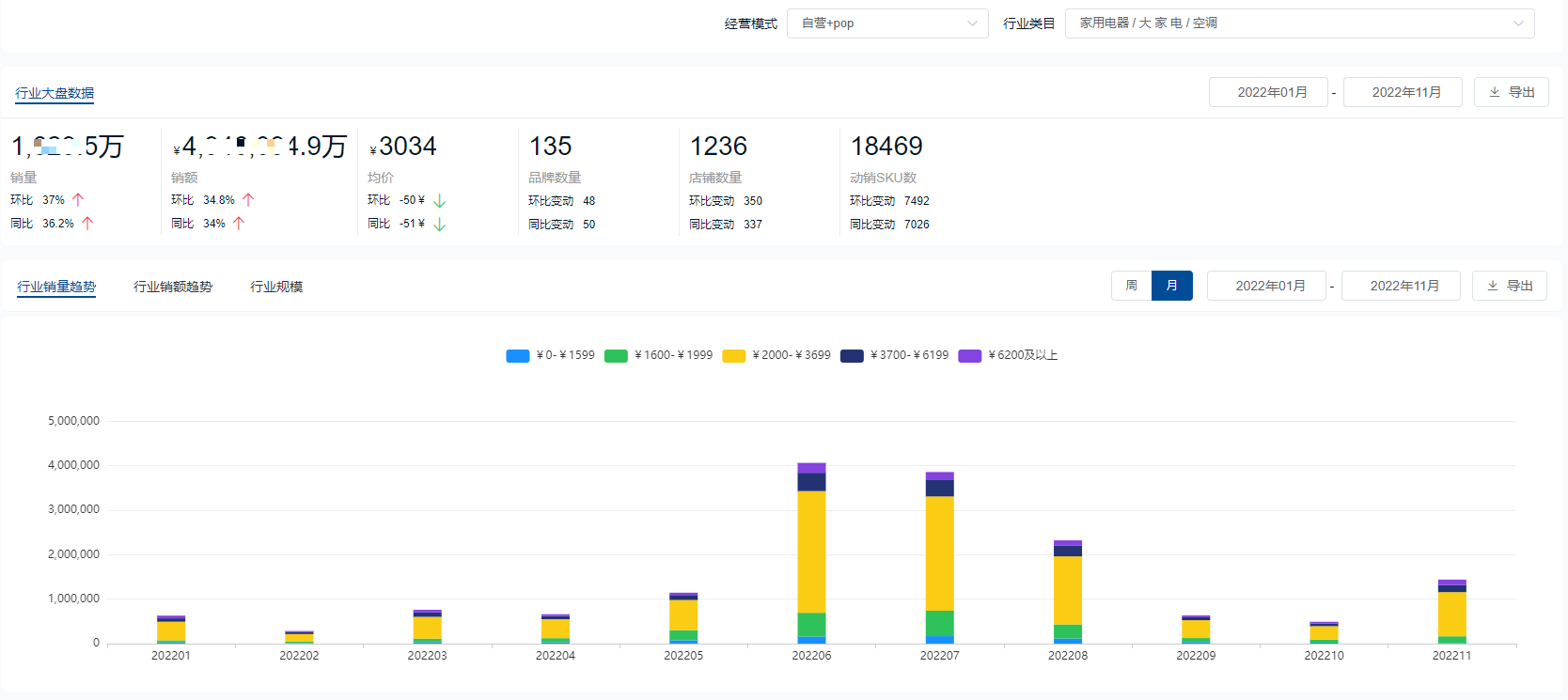Open the 经营模式 dropdown showing 自营+pop

[x=886, y=23]
